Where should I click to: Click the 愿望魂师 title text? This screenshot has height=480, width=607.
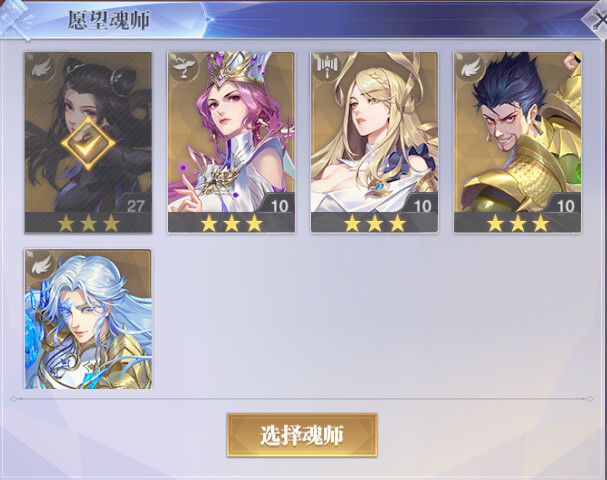[109, 20]
